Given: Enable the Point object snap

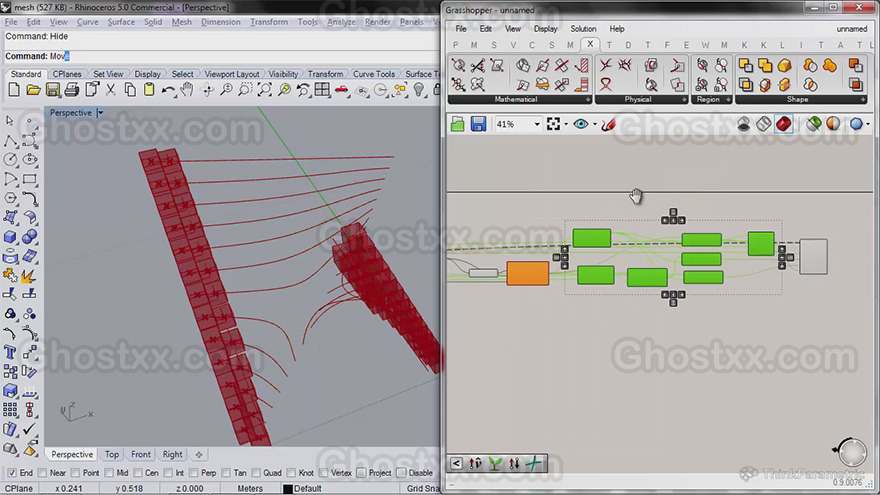Looking at the screenshot, I should [76, 473].
